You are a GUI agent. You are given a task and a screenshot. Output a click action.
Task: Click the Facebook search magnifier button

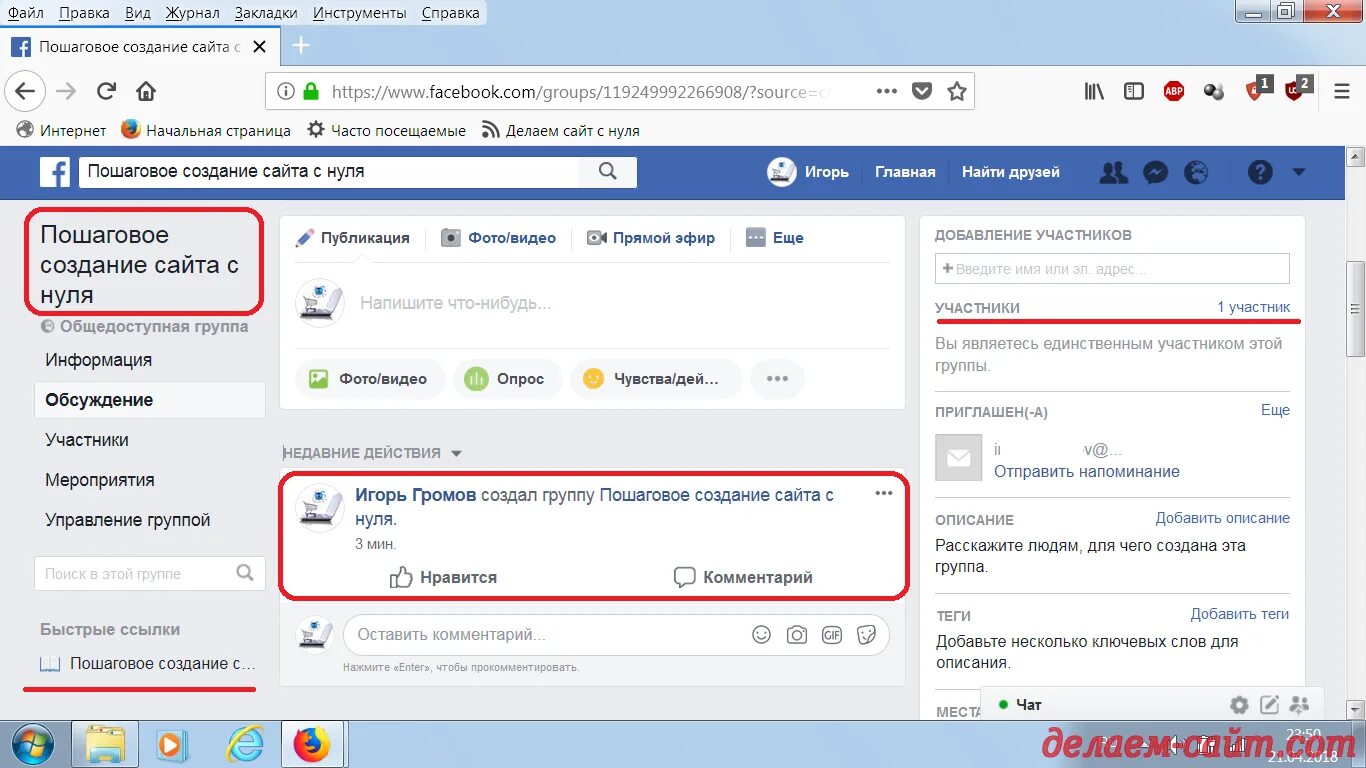[x=608, y=171]
